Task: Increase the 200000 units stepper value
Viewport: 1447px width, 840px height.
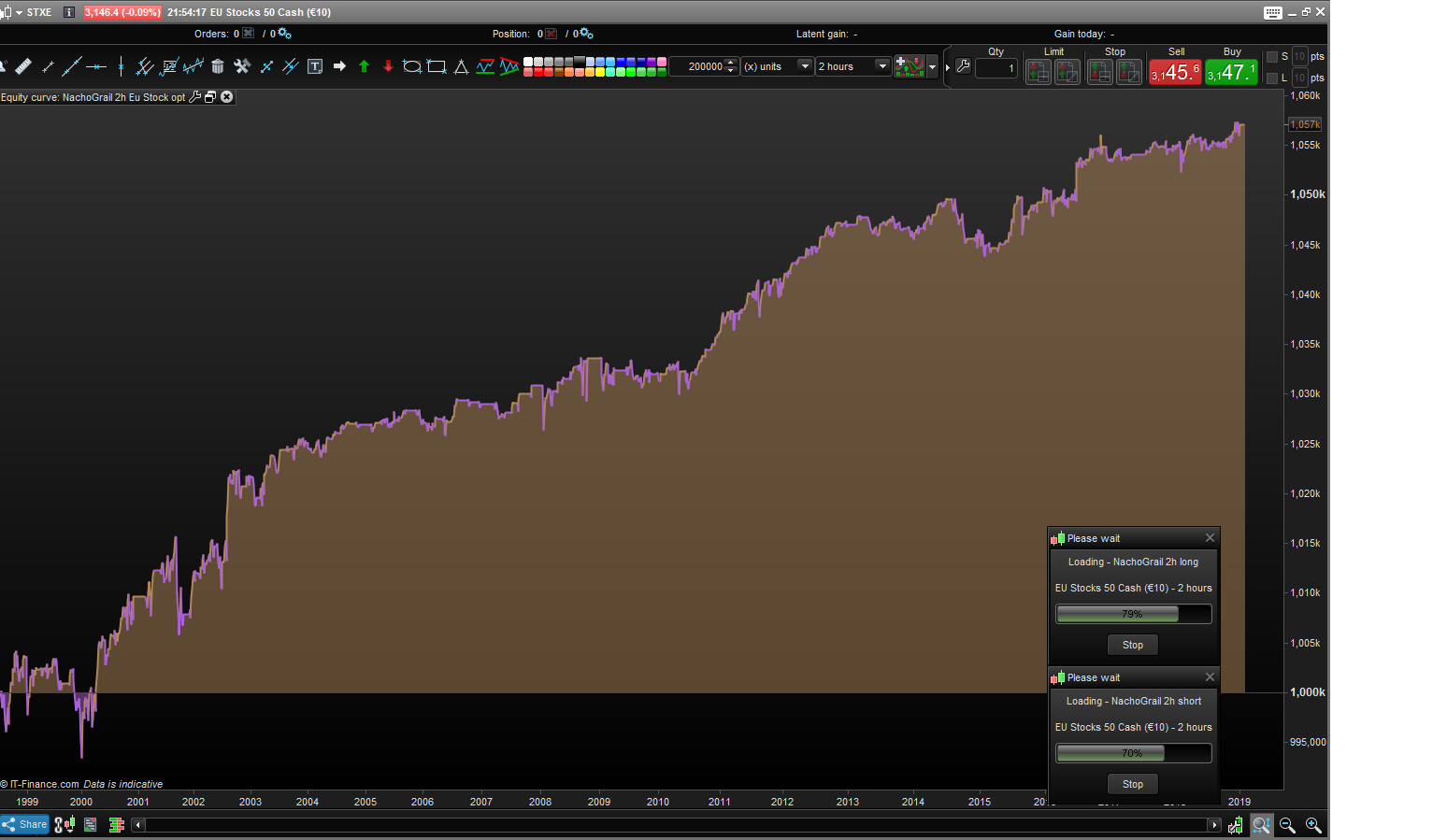Action: coord(731,63)
